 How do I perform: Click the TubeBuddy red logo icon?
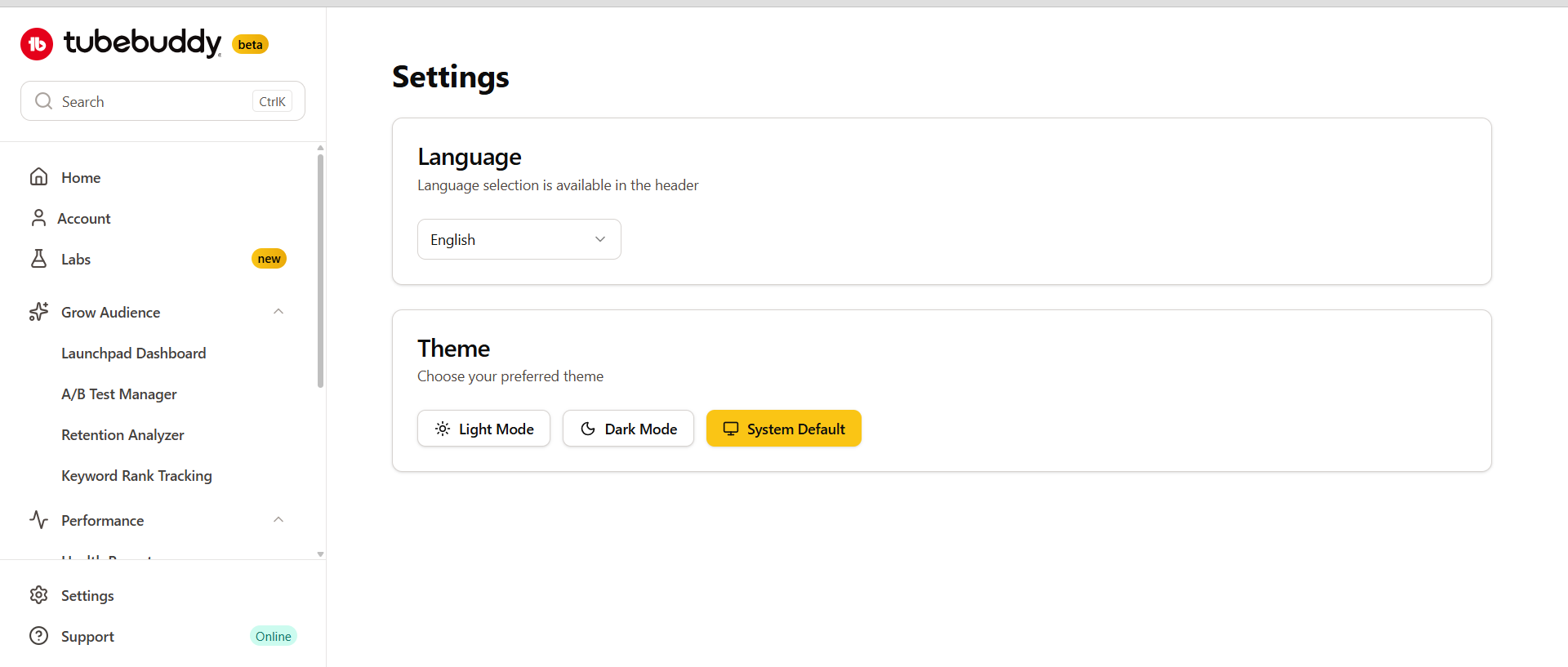(x=37, y=44)
